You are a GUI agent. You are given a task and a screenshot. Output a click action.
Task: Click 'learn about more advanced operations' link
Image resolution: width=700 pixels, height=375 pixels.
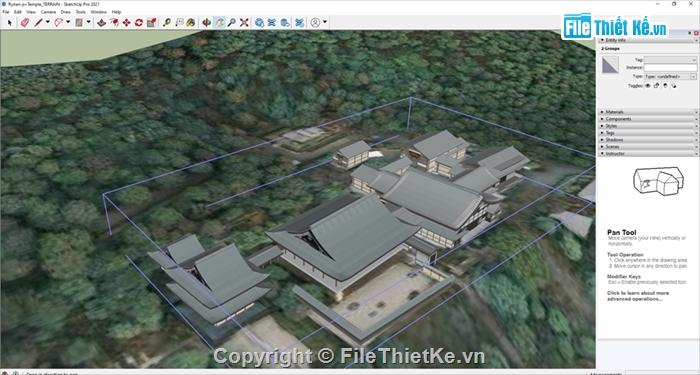click(638, 296)
